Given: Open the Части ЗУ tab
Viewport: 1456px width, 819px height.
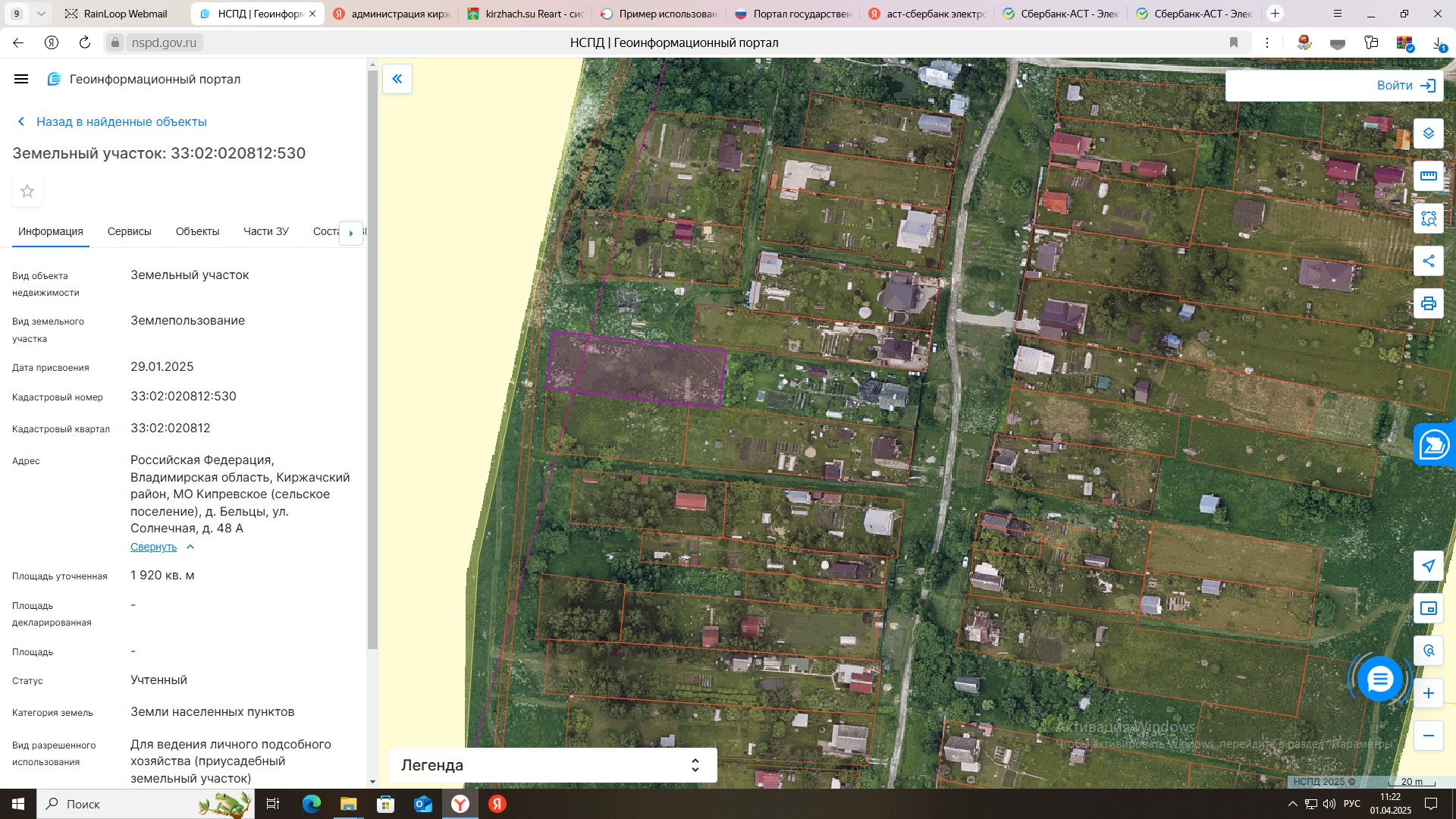Looking at the screenshot, I should 265,231.
